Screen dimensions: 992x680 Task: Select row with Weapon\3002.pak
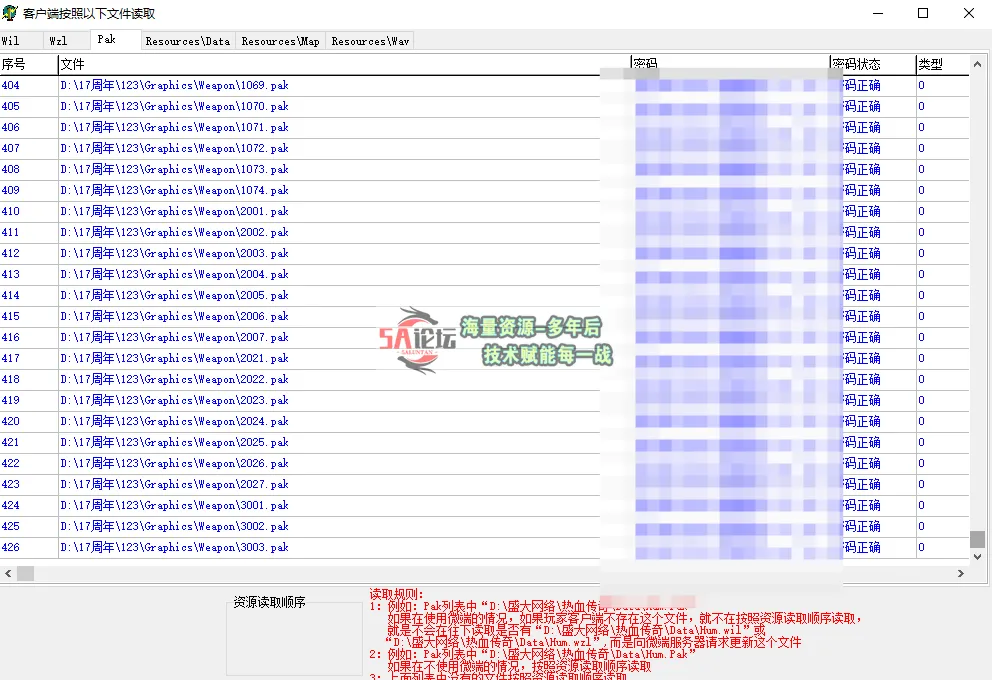[x=485, y=526]
